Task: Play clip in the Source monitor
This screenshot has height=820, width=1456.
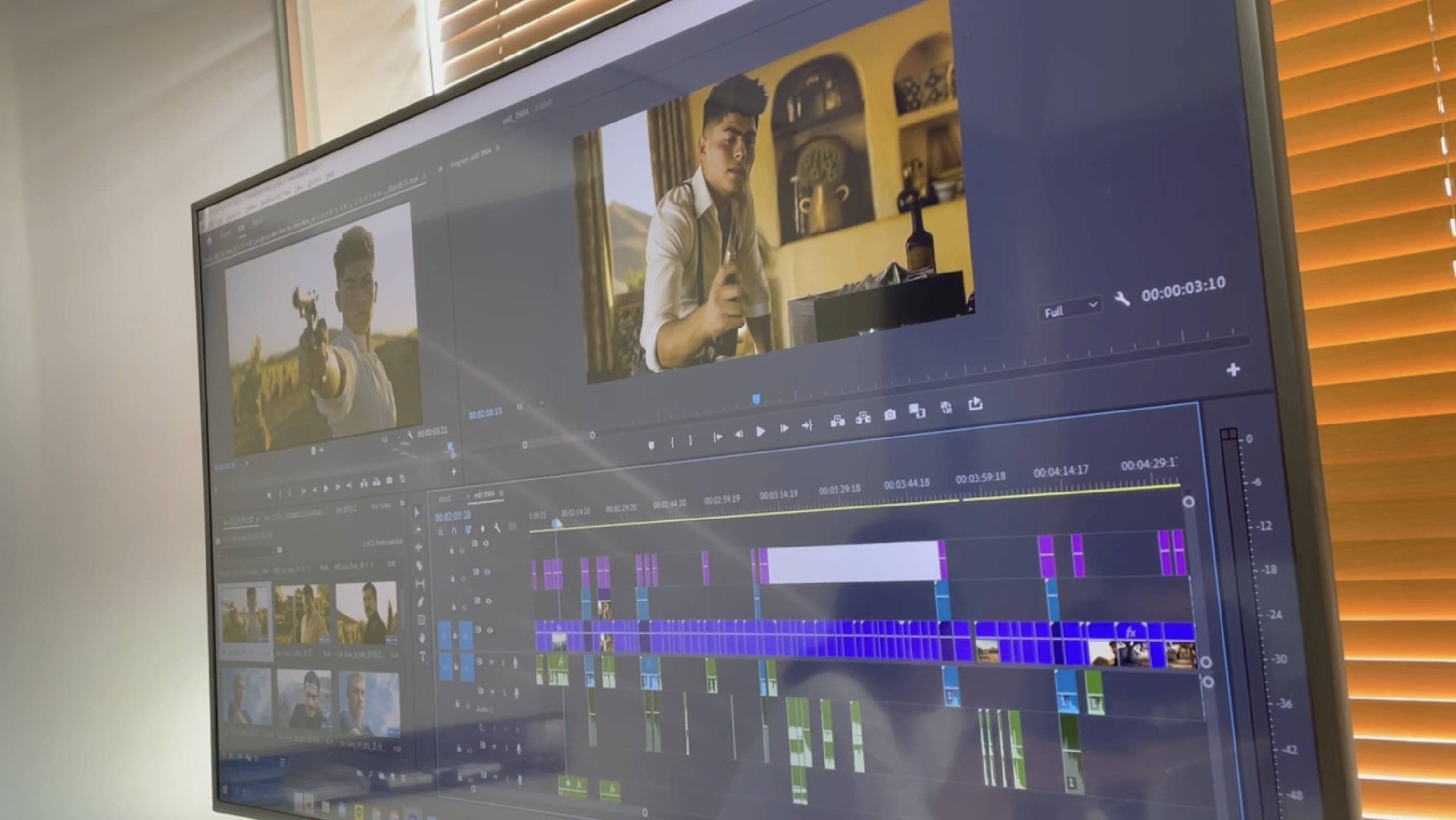Action: click(x=326, y=488)
